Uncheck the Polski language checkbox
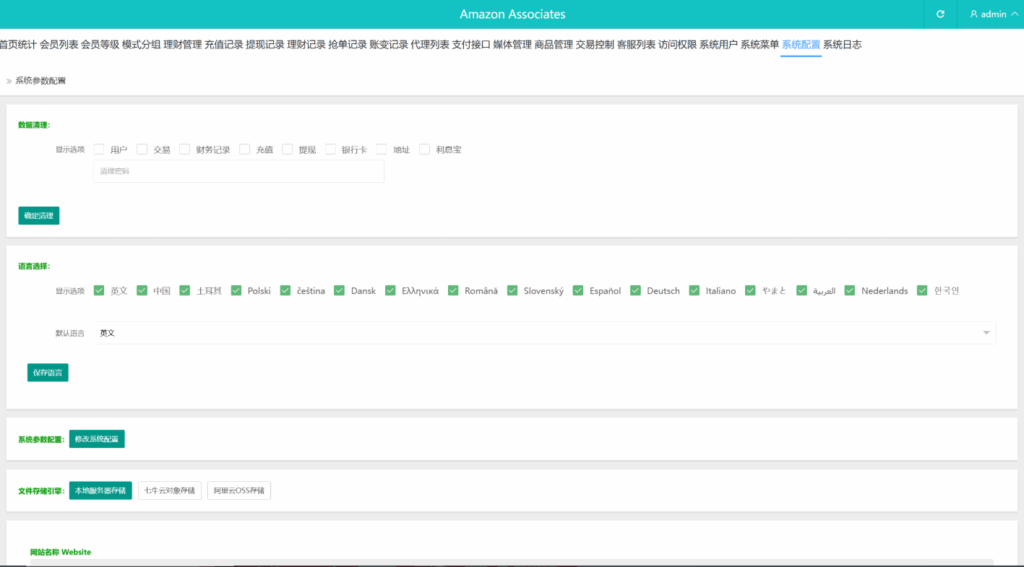Screen dimensions: 1024x567 pyautogui.click(x=236, y=290)
